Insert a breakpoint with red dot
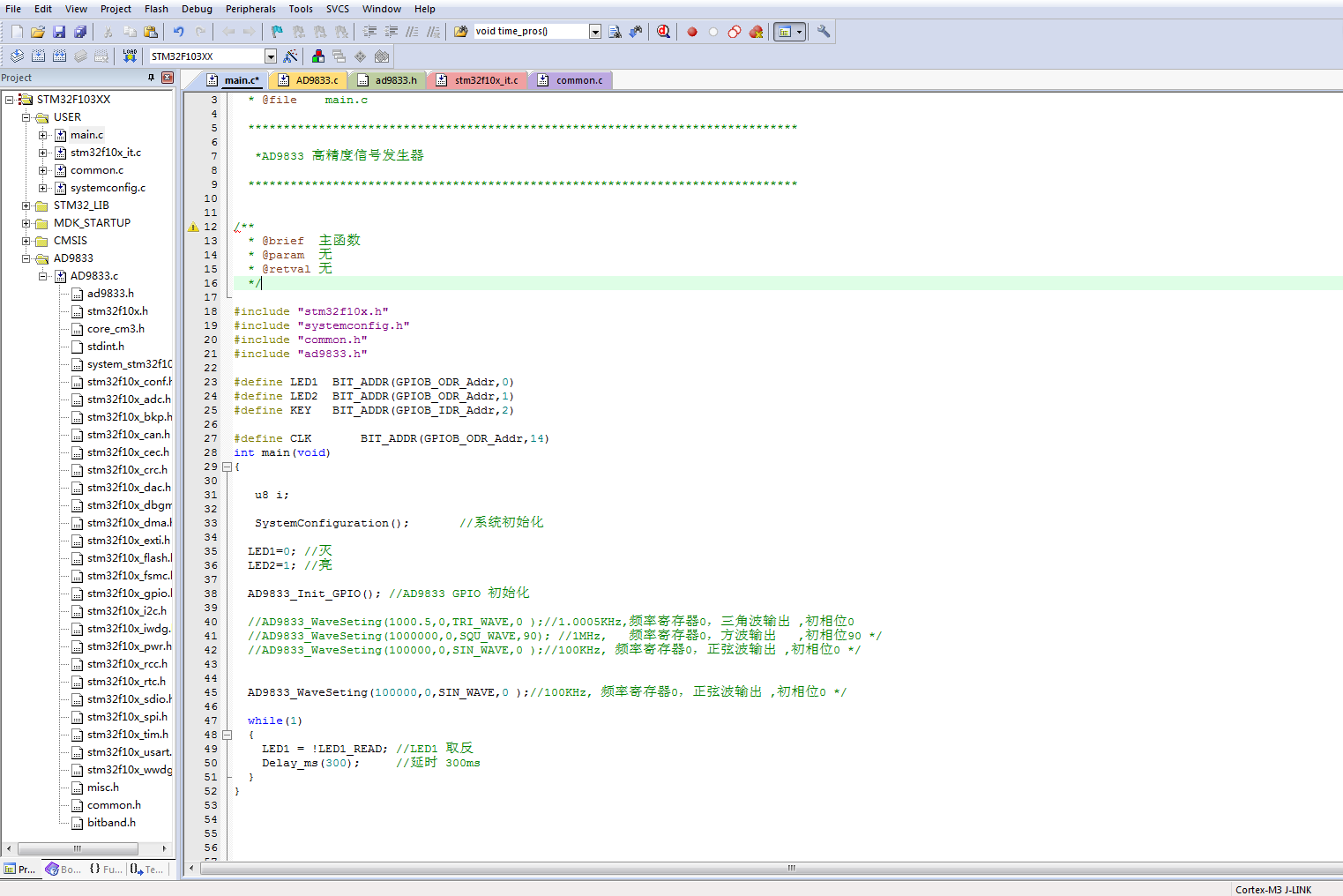 [x=692, y=32]
